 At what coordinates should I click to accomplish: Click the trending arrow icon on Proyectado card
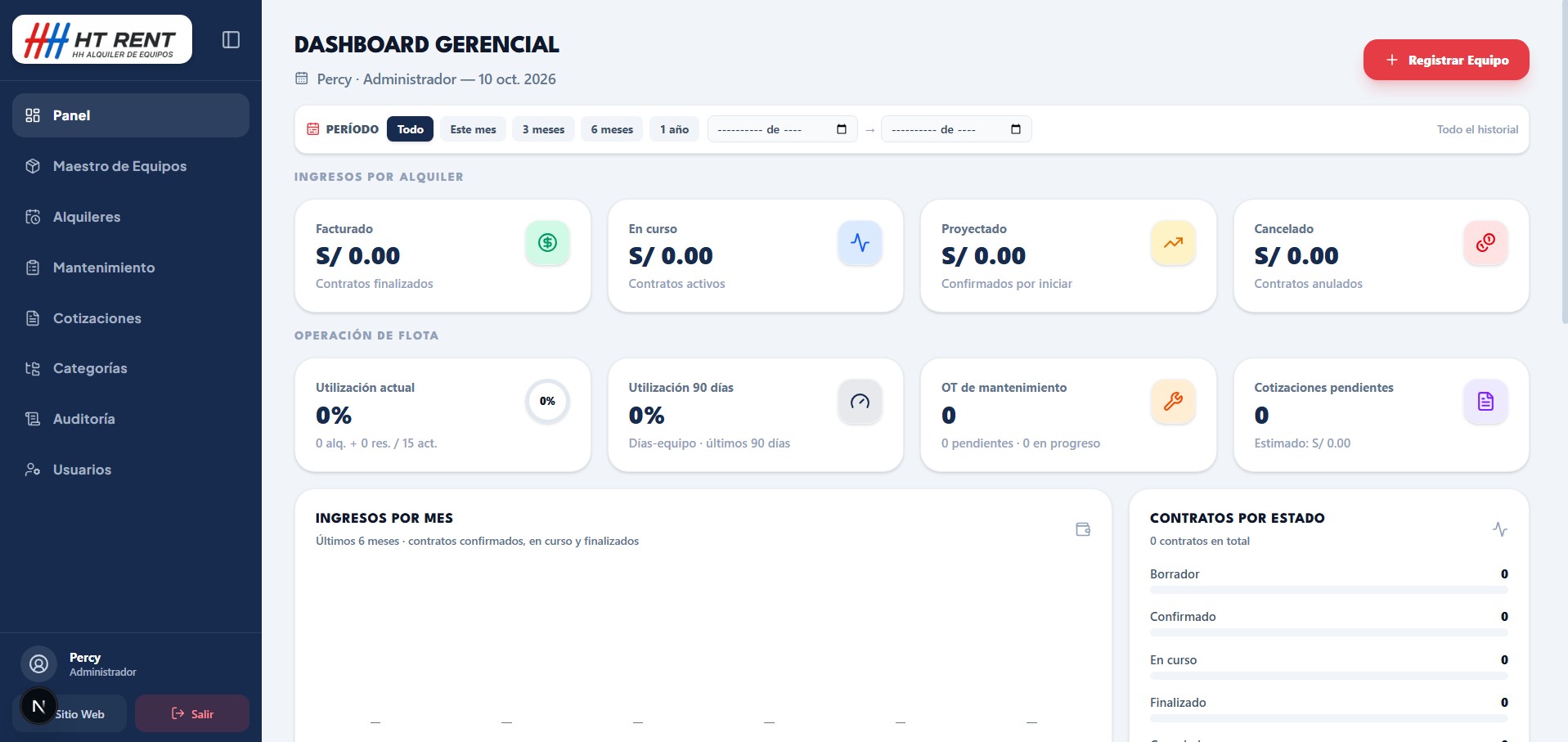click(x=1173, y=242)
